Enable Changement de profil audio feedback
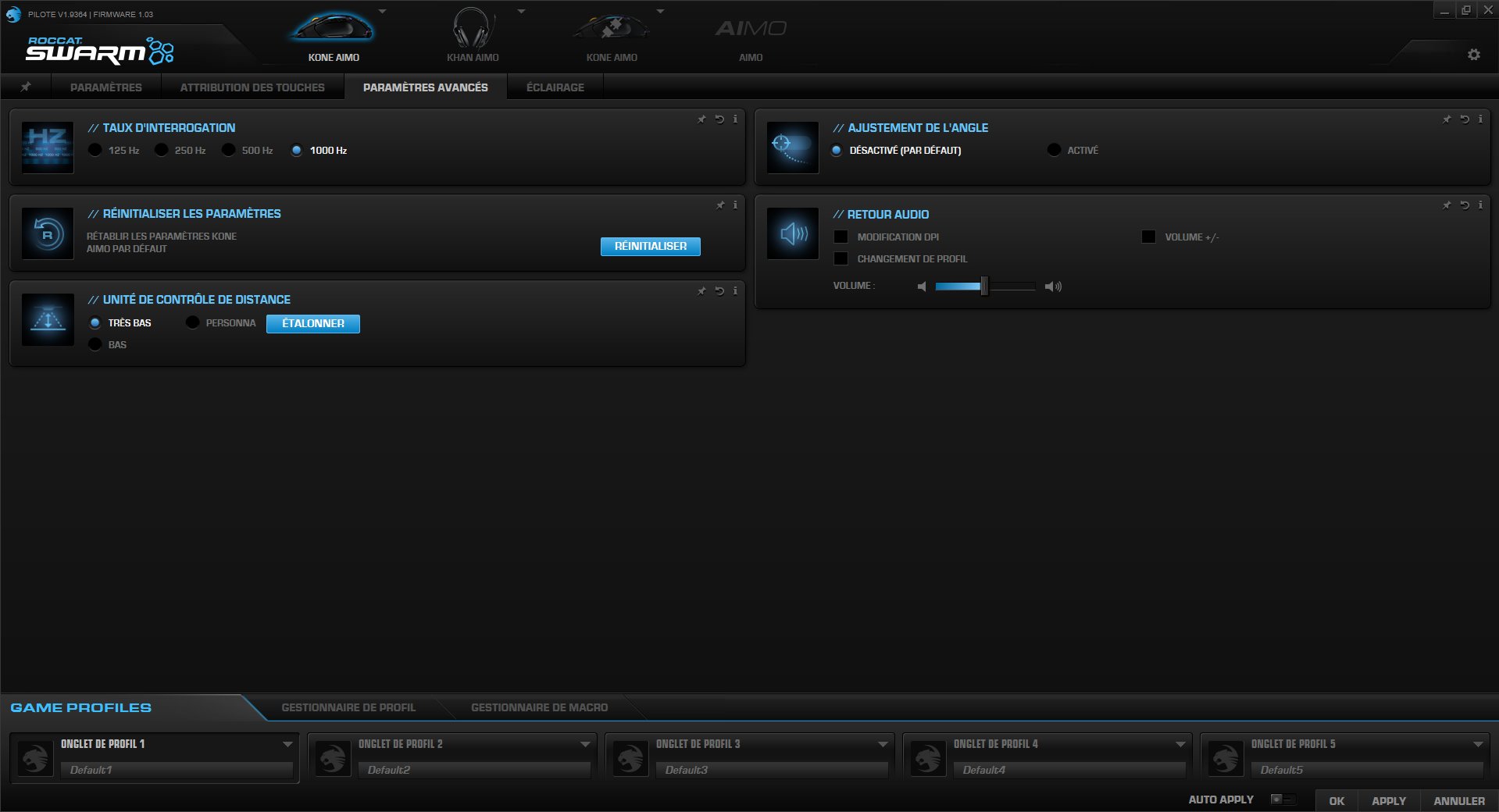 click(x=841, y=258)
